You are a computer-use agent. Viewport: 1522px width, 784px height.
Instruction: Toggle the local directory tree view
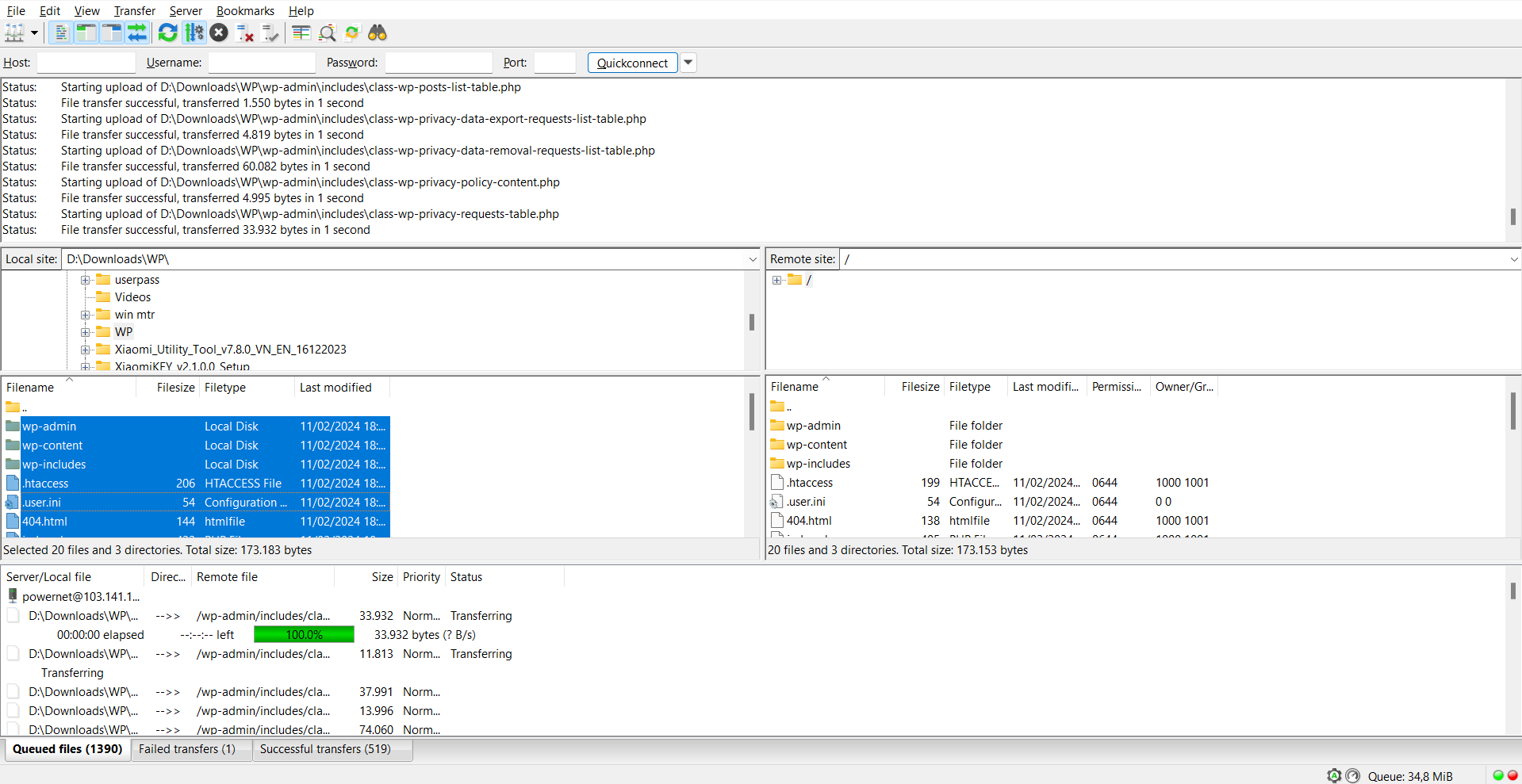tap(86, 33)
